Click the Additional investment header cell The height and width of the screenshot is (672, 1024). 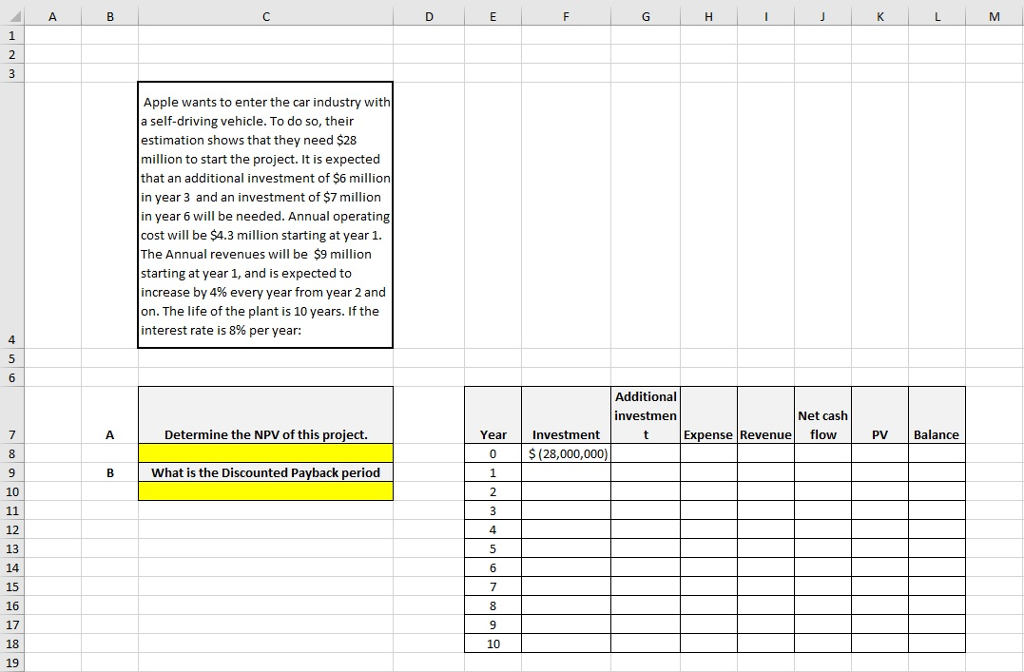(x=645, y=414)
